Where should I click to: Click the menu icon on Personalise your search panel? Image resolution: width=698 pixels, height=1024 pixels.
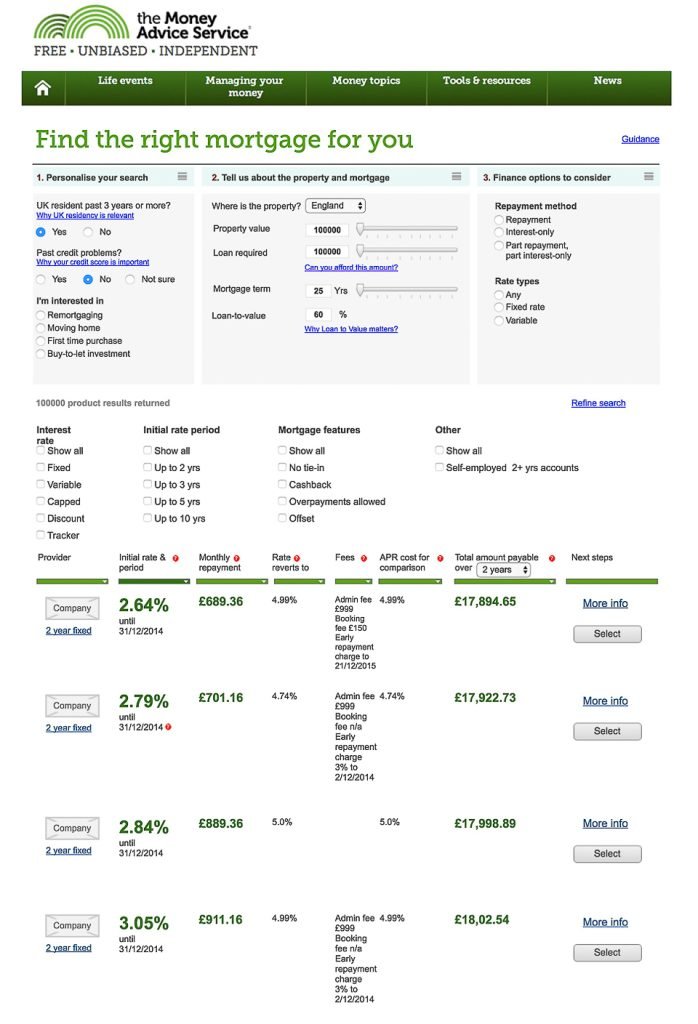(x=182, y=177)
